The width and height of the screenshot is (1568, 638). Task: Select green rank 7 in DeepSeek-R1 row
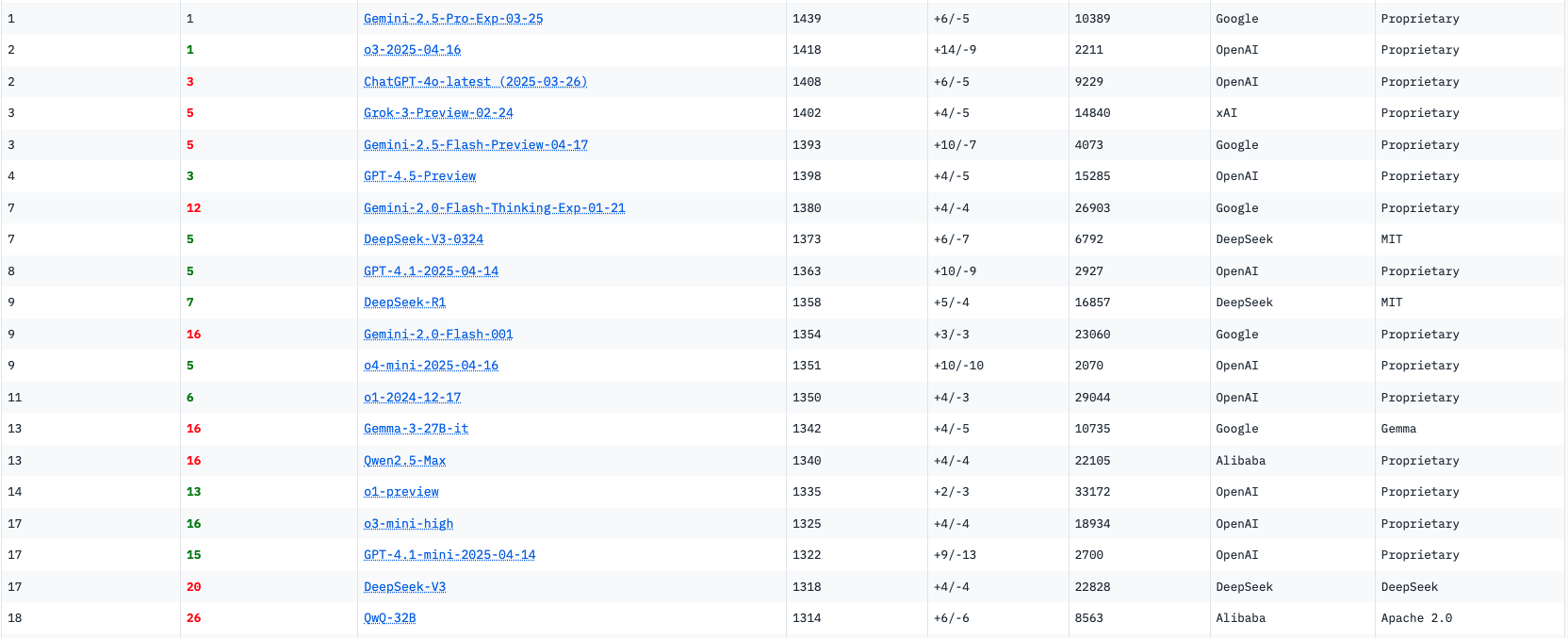click(x=190, y=303)
